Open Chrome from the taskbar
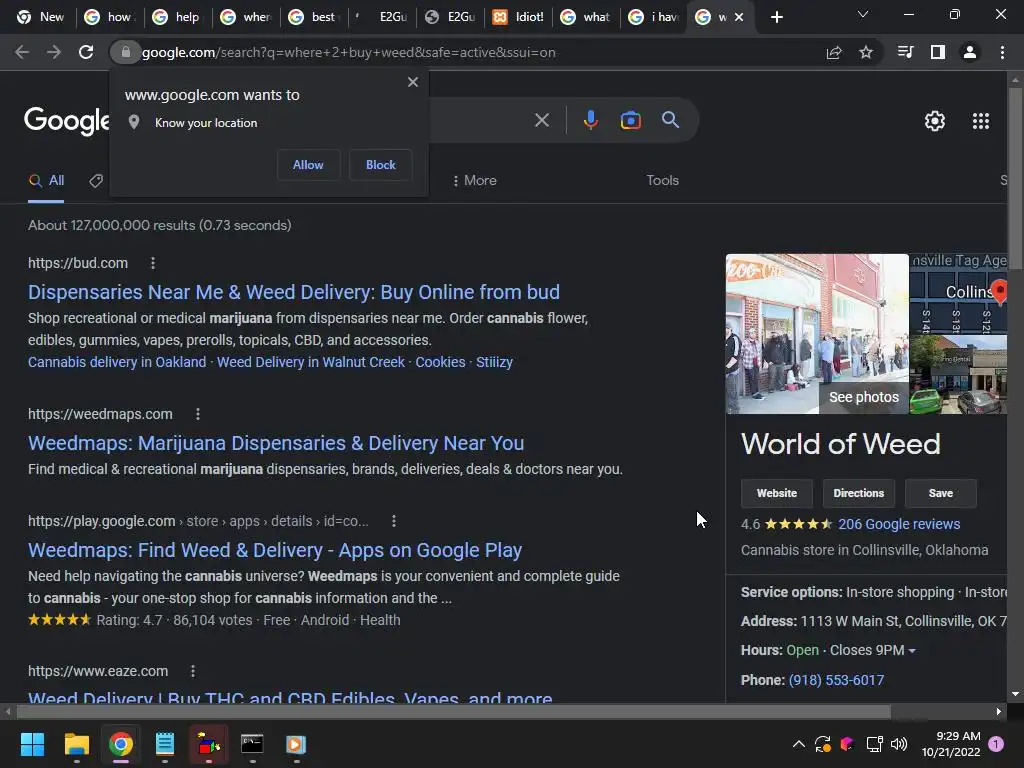 [x=121, y=744]
